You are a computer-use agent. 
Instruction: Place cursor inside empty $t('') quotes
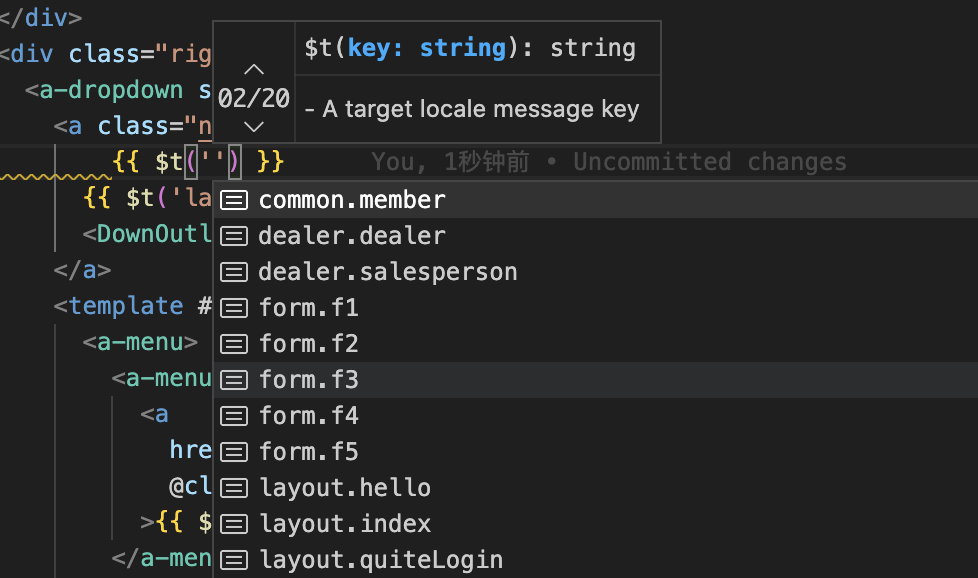click(213, 162)
